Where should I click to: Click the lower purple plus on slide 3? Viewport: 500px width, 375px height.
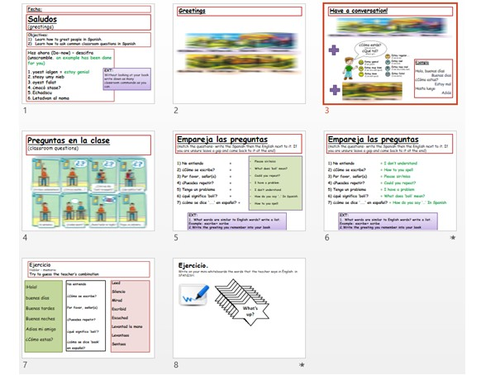click(x=335, y=90)
